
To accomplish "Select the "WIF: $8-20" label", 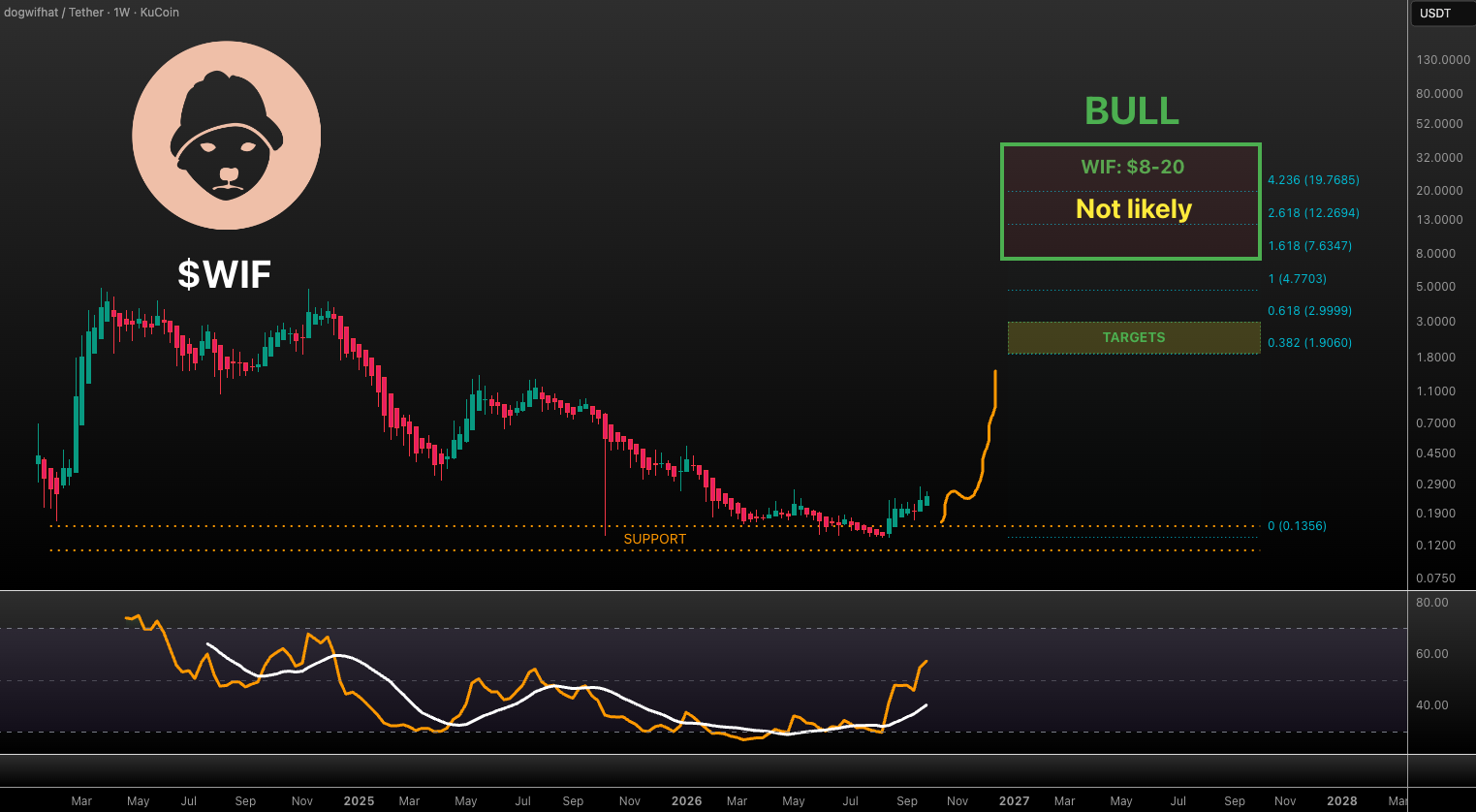I will 1133,167.
